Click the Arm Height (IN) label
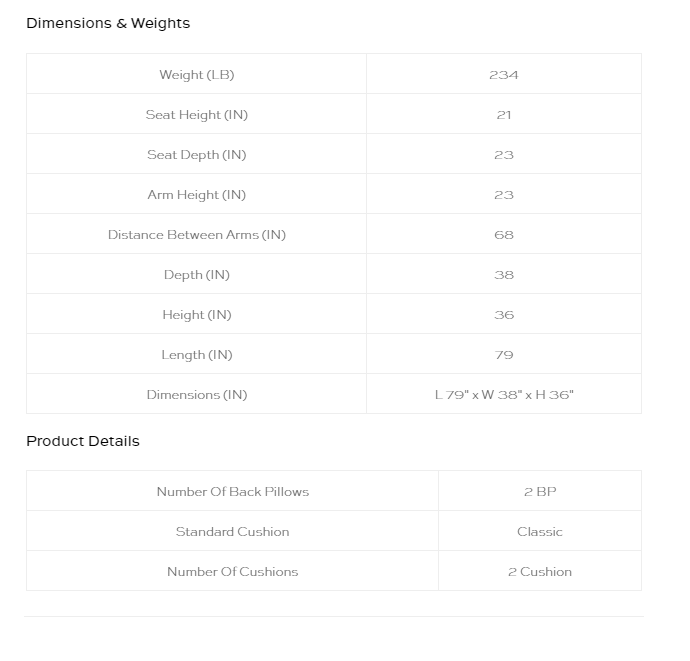This screenshot has height=661, width=690. (x=197, y=195)
